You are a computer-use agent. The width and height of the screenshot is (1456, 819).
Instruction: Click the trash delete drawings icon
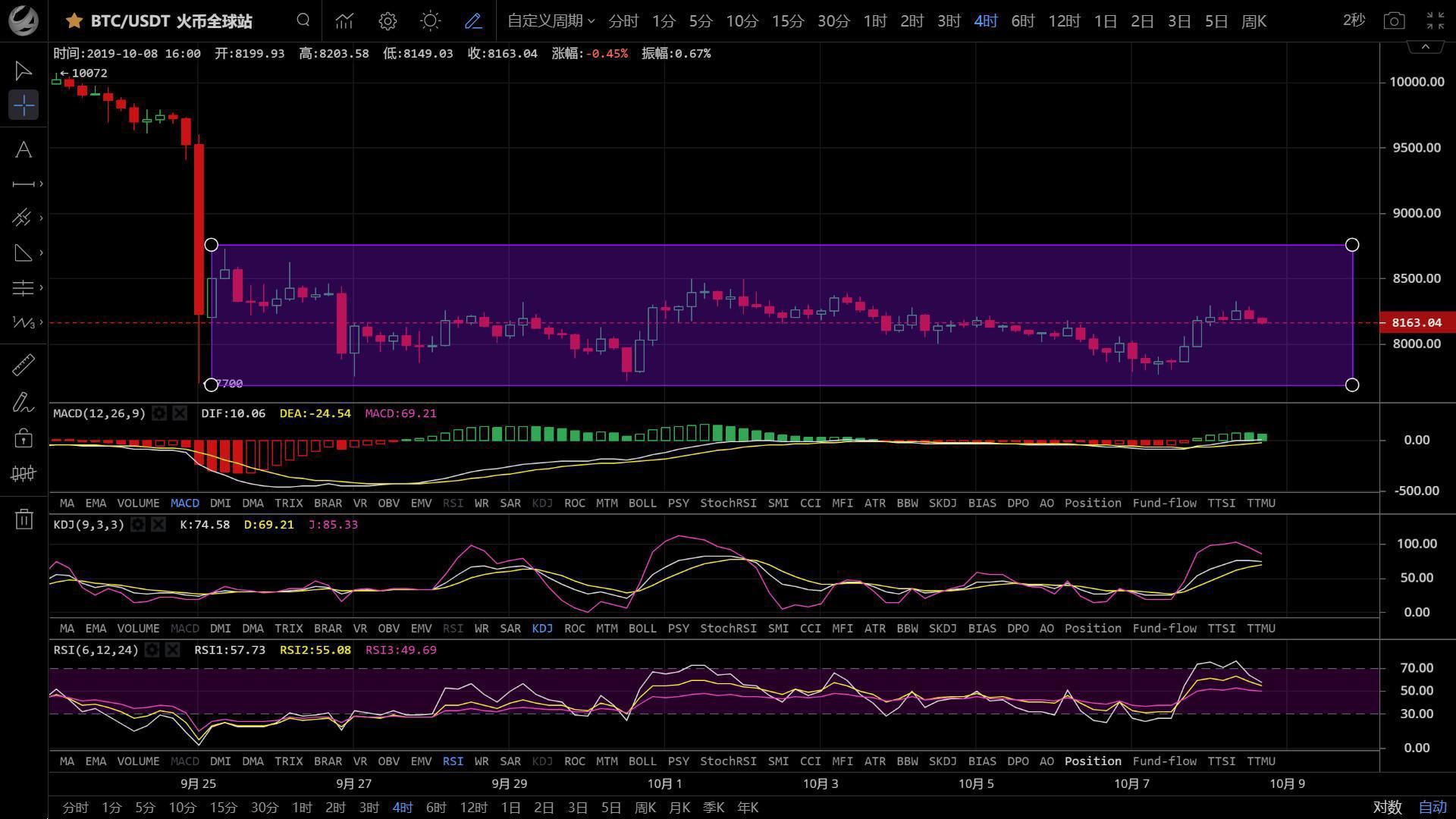tap(24, 519)
